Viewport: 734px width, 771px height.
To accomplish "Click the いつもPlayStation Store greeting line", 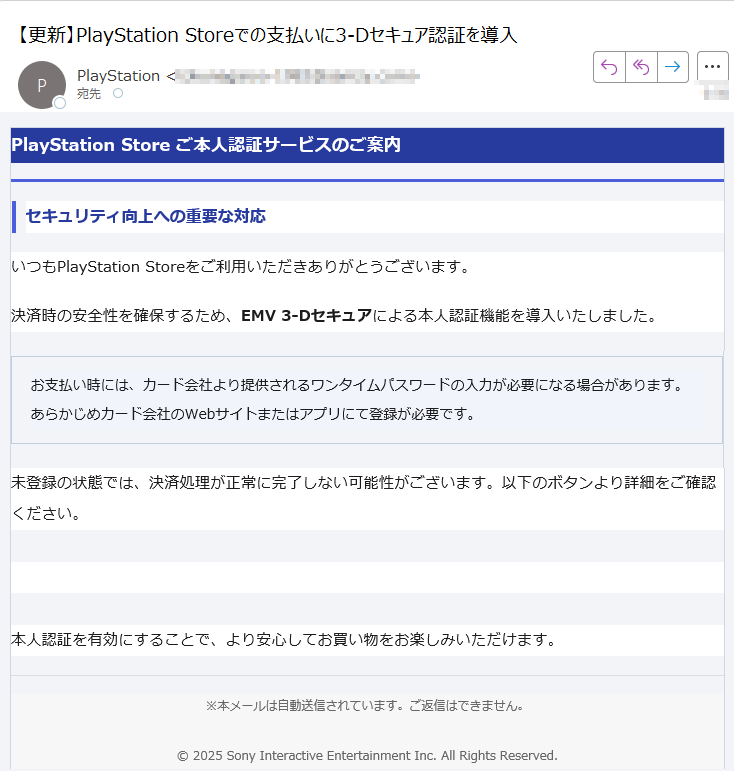I will pyautogui.click(x=240, y=267).
